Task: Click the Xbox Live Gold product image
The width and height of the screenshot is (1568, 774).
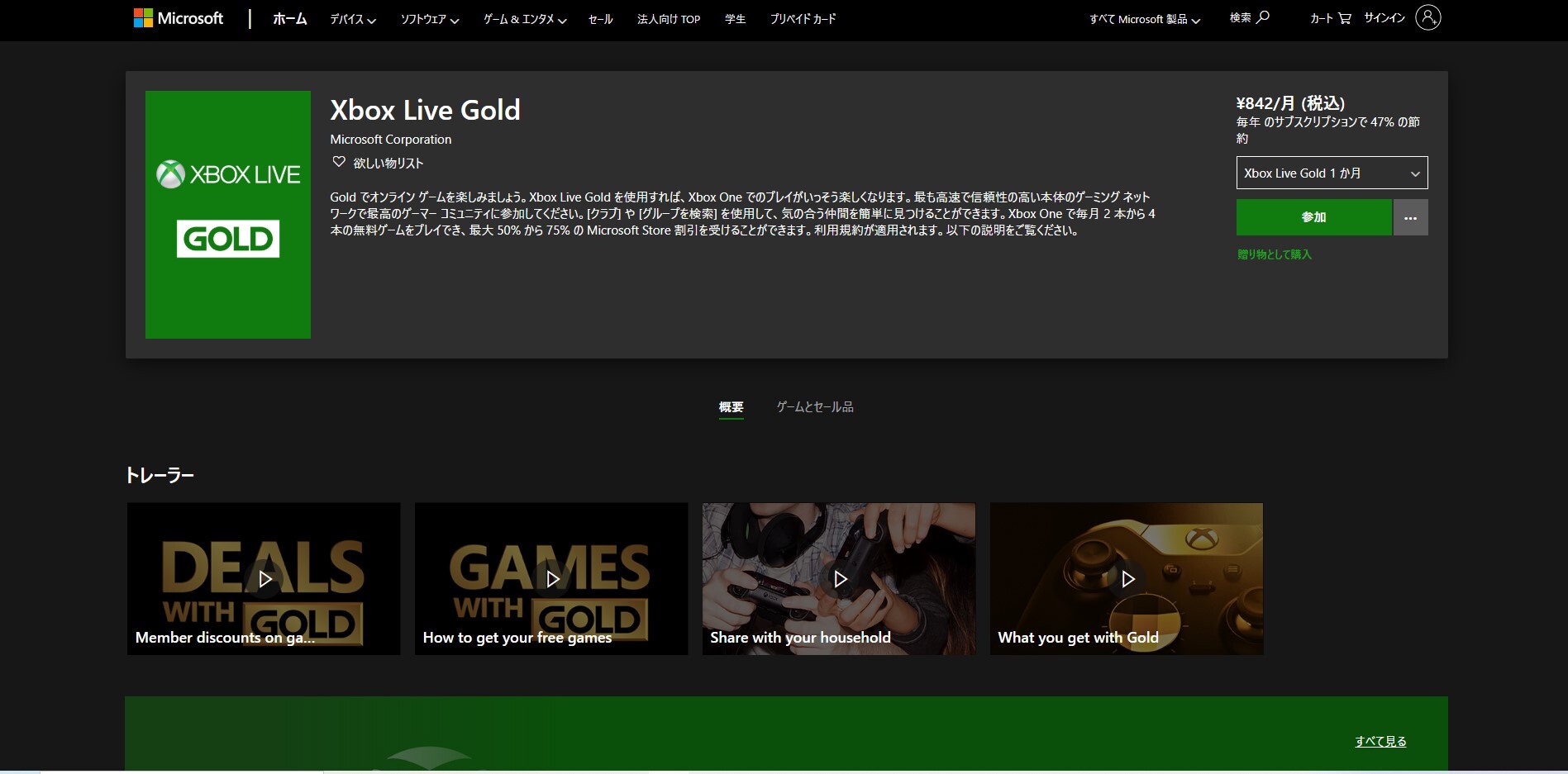Action: coord(228,215)
